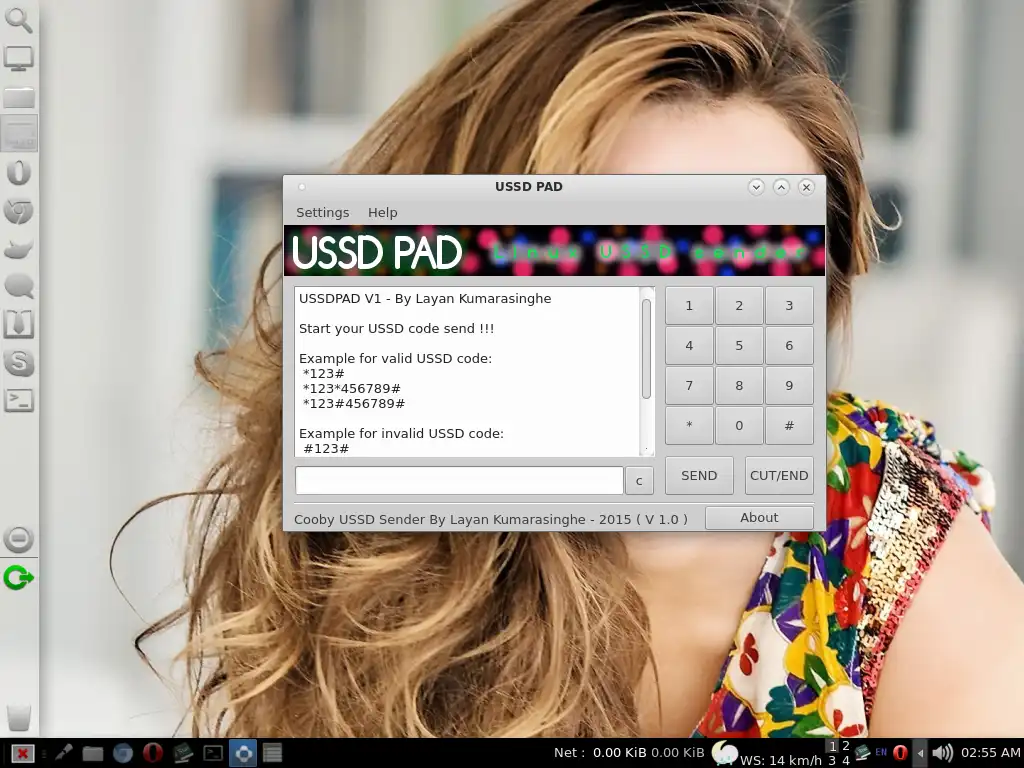Click keypad button 7
The width and height of the screenshot is (1024, 768).
689,385
